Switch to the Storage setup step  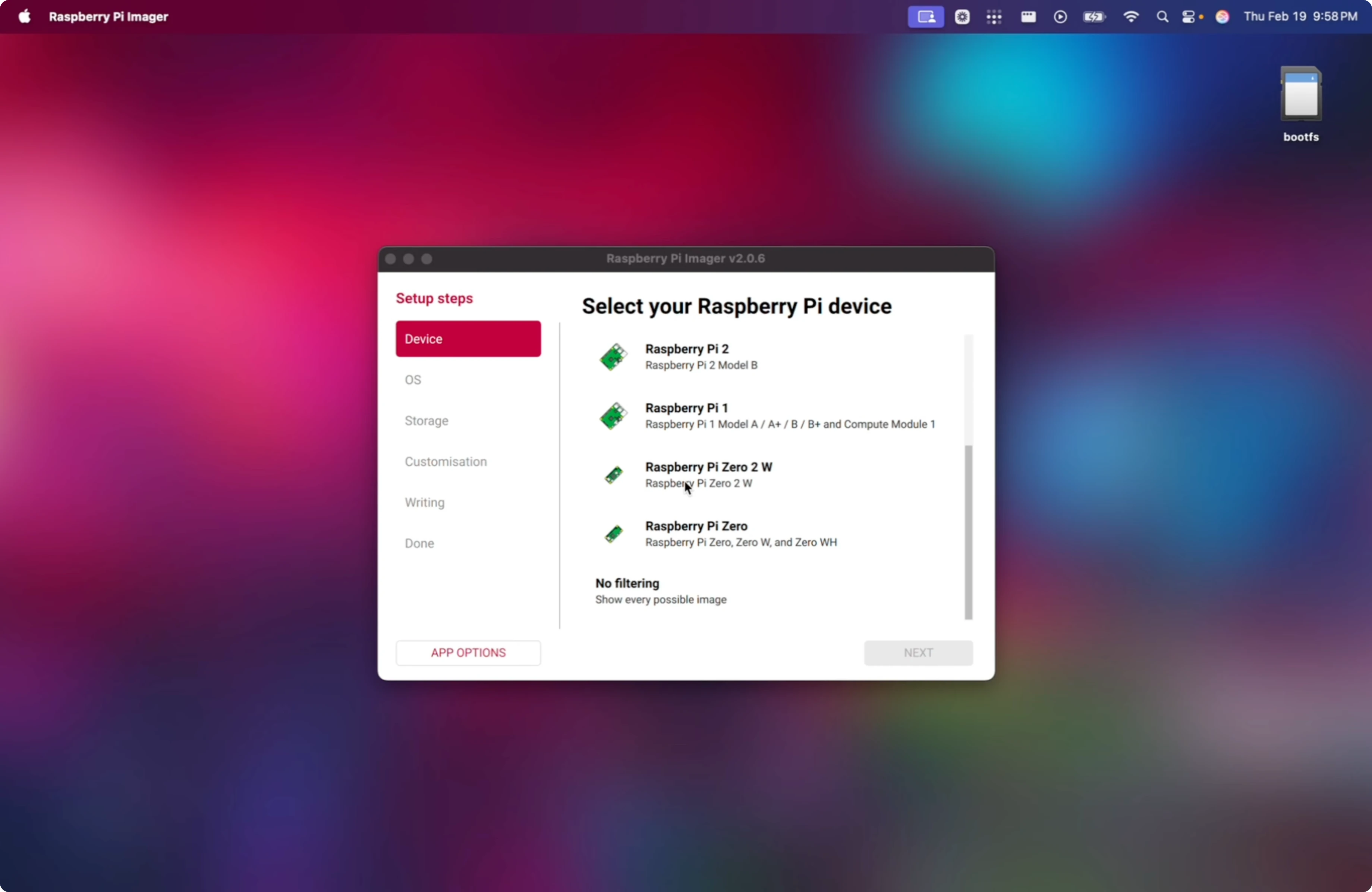[427, 421]
